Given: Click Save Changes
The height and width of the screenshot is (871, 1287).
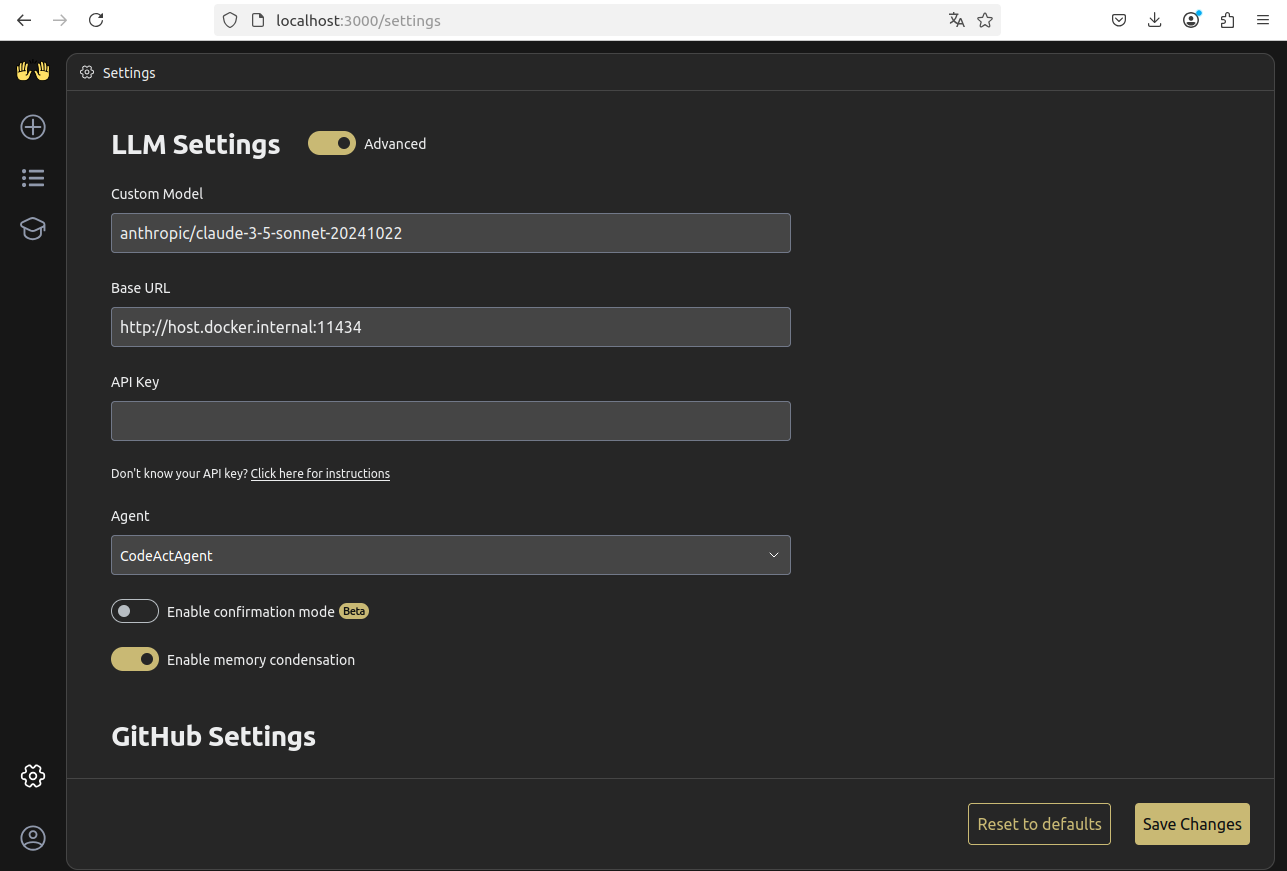Looking at the screenshot, I should click(1191, 823).
